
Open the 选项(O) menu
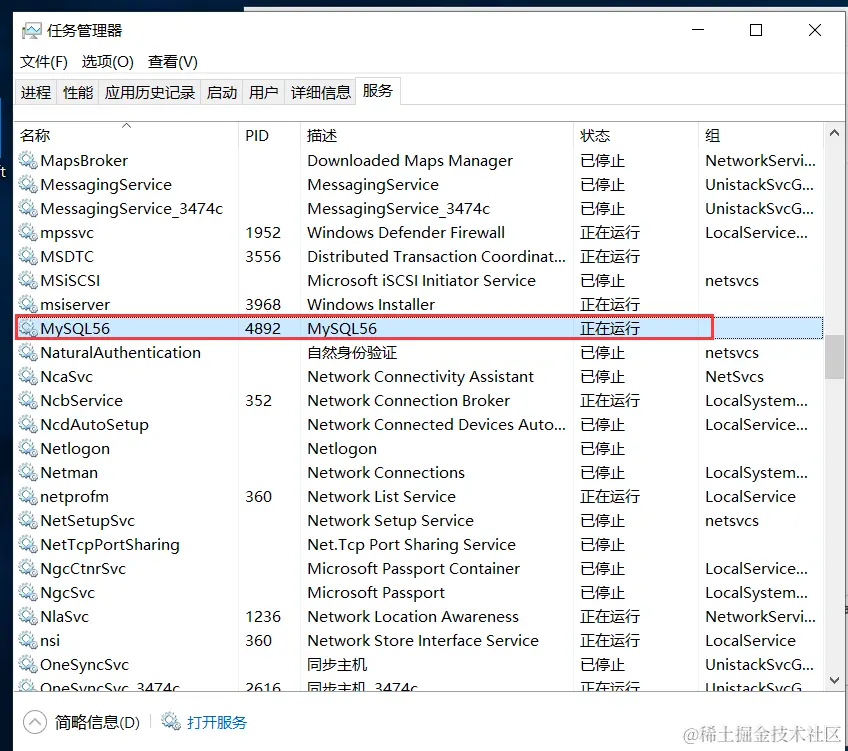point(108,62)
